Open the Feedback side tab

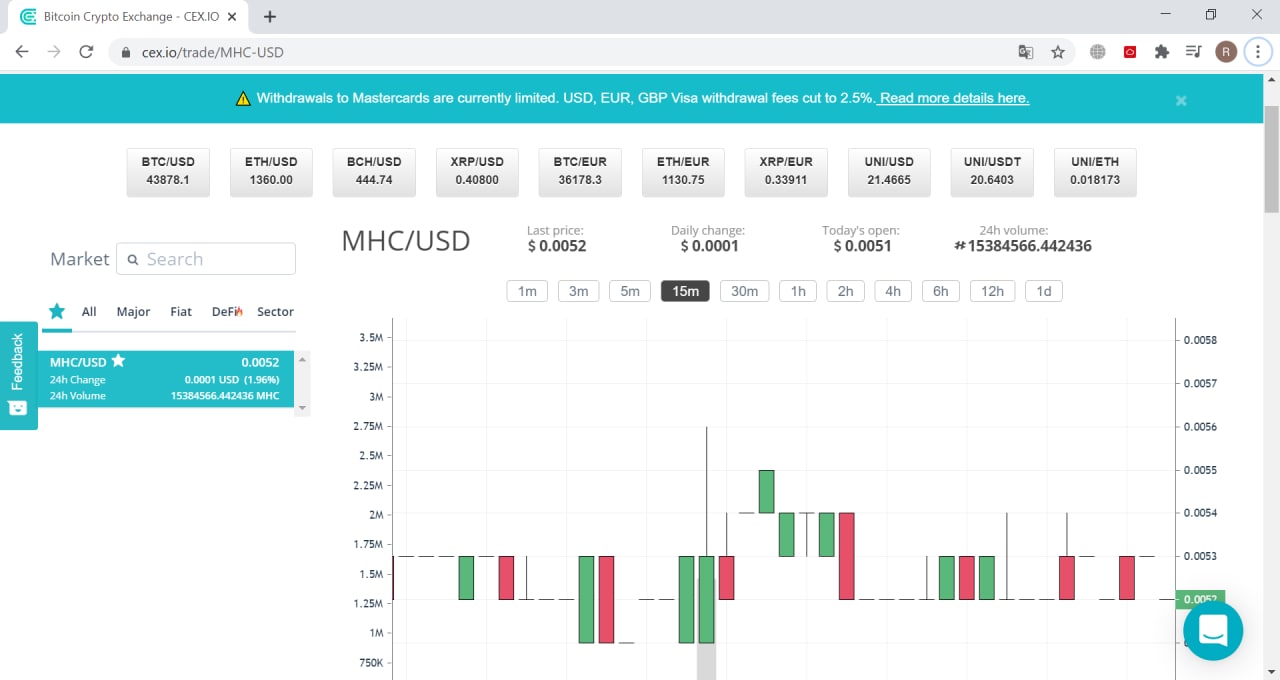tap(18, 375)
